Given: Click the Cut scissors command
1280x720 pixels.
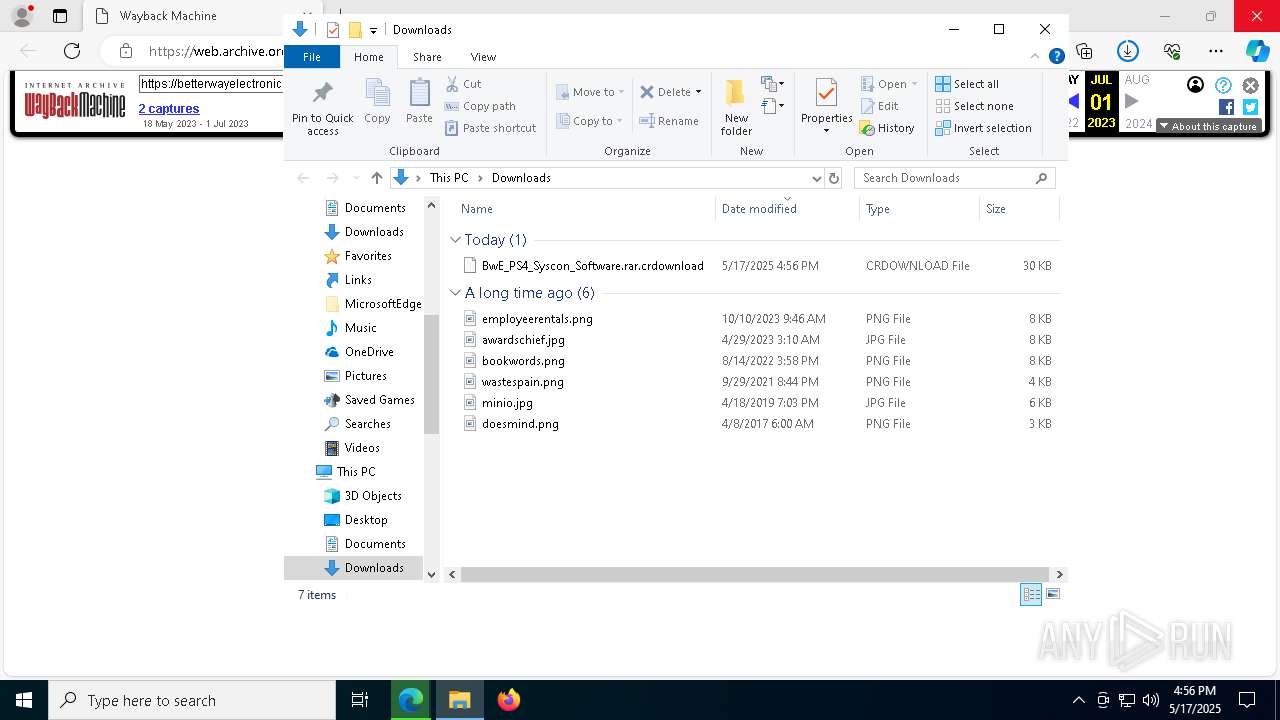Looking at the screenshot, I should click(463, 84).
